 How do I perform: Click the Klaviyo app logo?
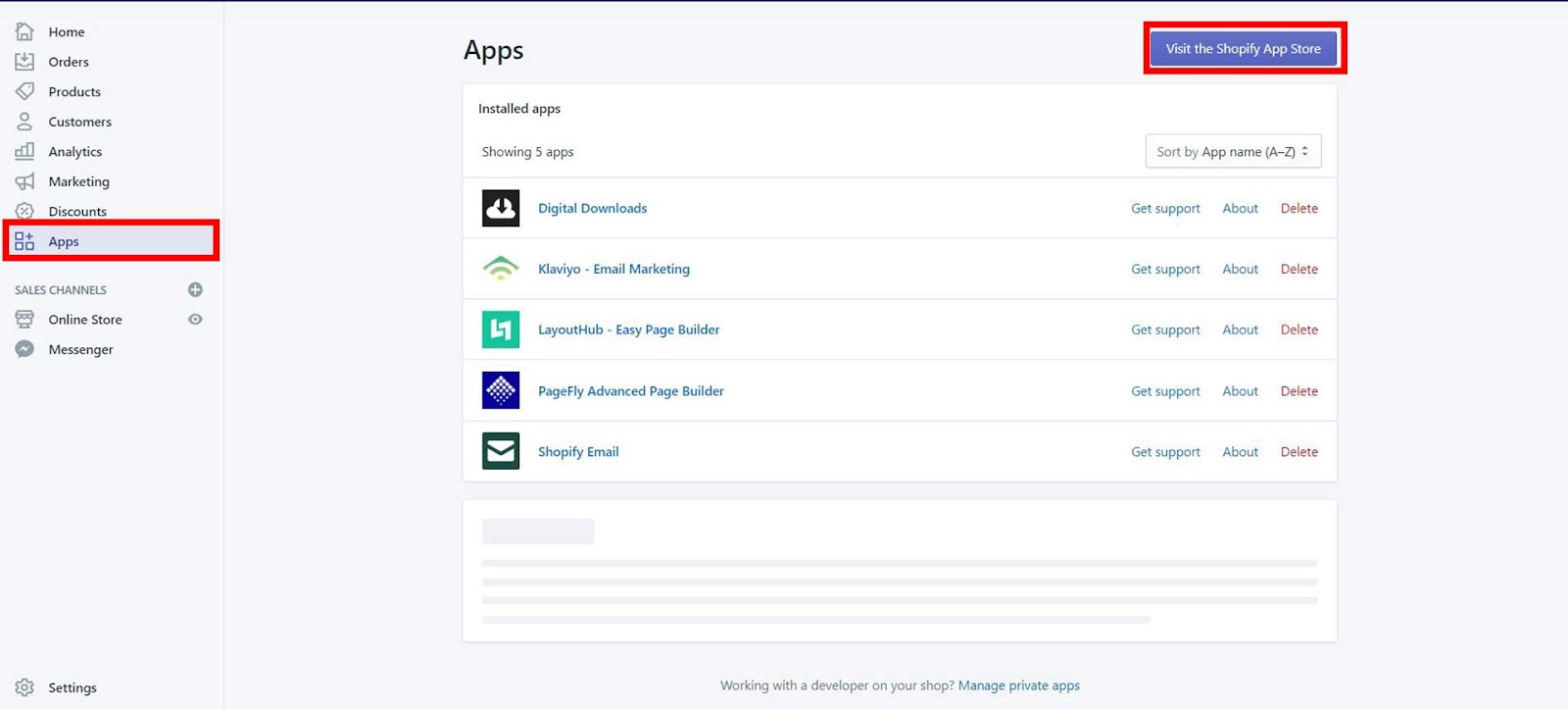pyautogui.click(x=501, y=269)
